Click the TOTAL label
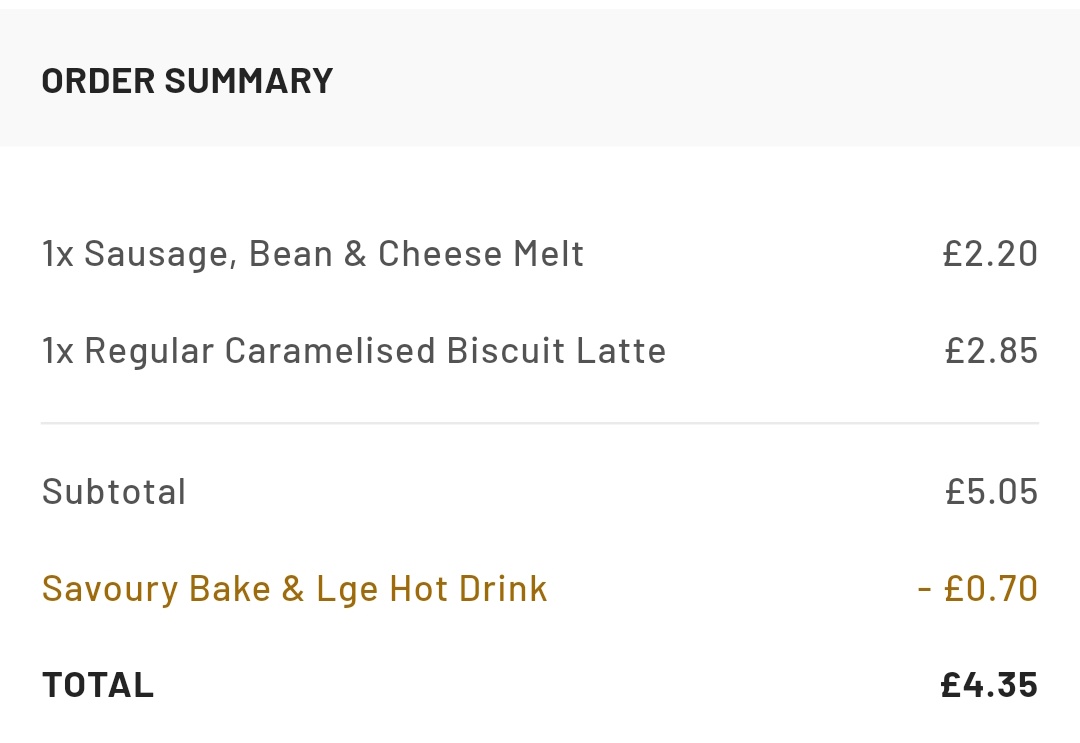Screen dimensions: 1080x743 coord(98,685)
